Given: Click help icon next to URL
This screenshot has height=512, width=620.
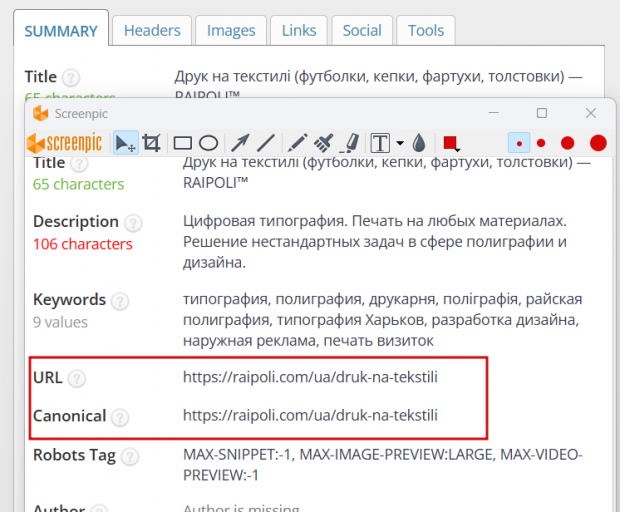Looking at the screenshot, I should [76, 379].
